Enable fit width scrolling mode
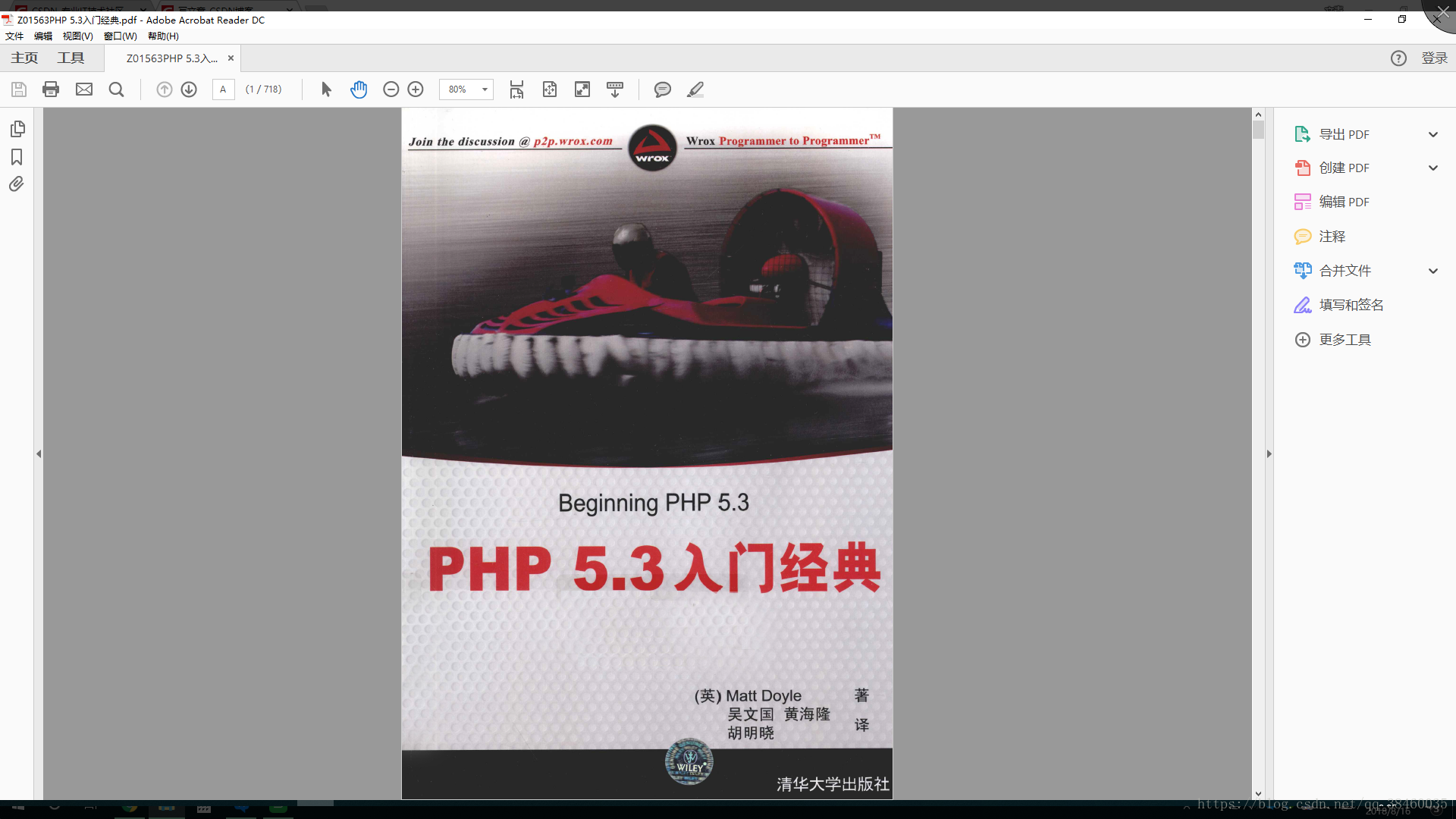This screenshot has height=819, width=1456. click(516, 89)
